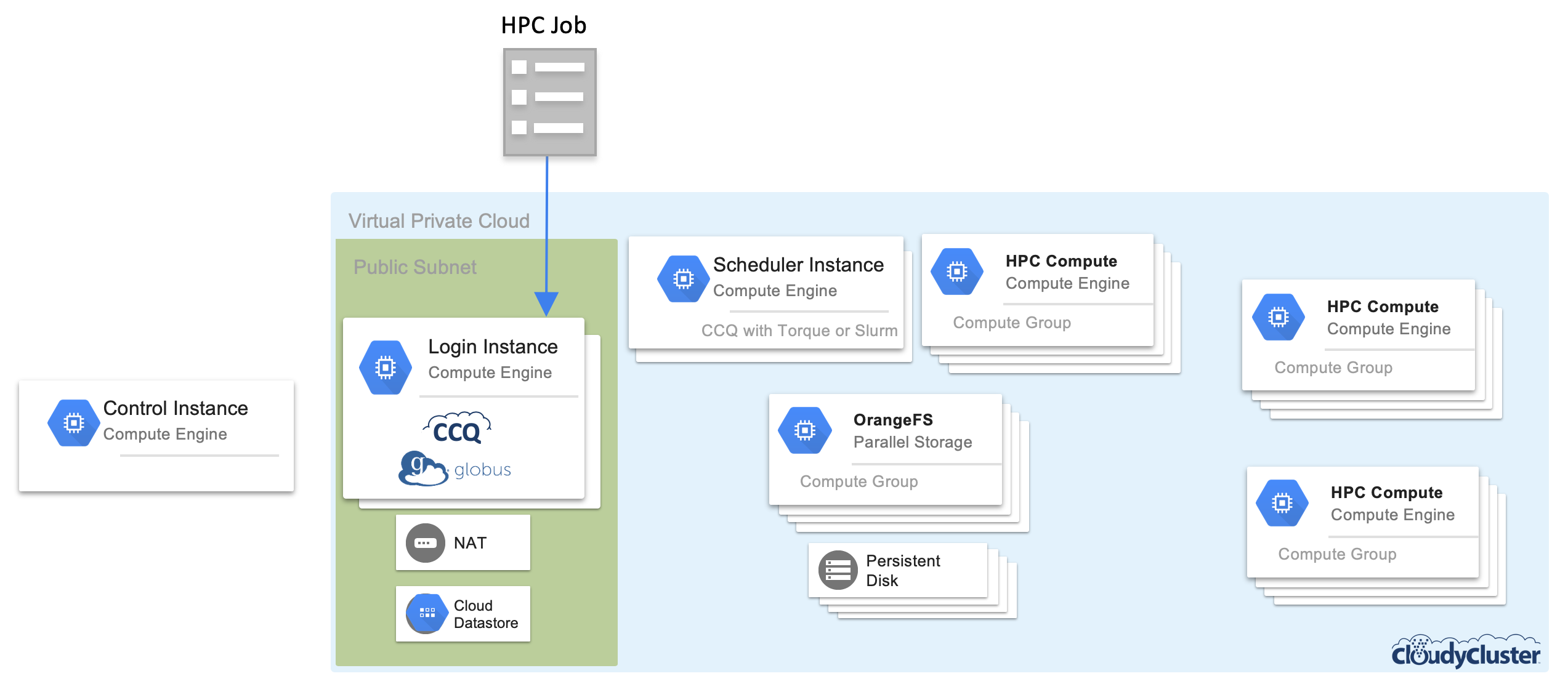This screenshot has width=1568, height=692.
Task: Select the 'Persistent Disk' label
Action: pos(903,571)
